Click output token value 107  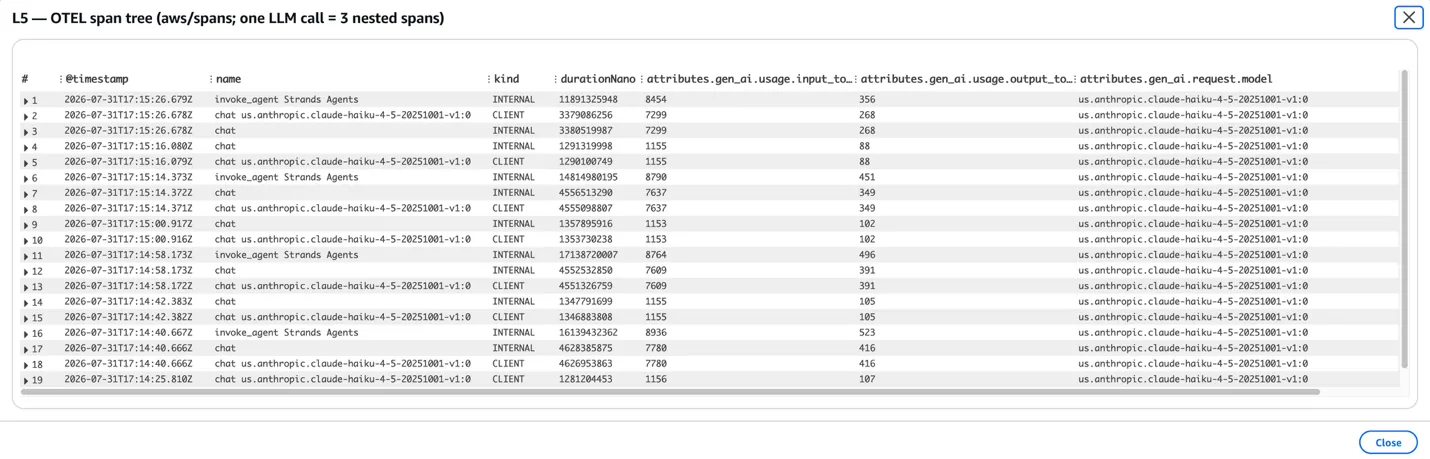pyautogui.click(x=867, y=379)
